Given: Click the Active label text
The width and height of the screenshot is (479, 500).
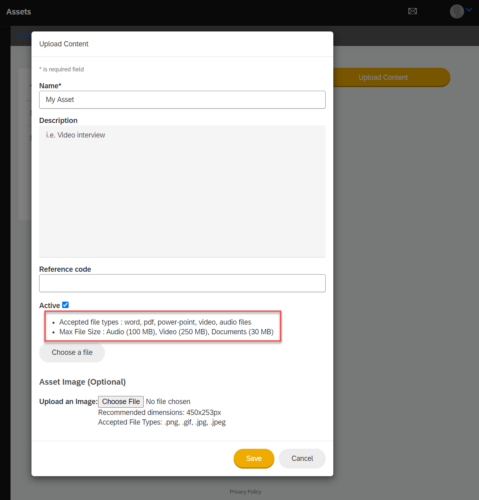Looking at the screenshot, I should [49, 305].
